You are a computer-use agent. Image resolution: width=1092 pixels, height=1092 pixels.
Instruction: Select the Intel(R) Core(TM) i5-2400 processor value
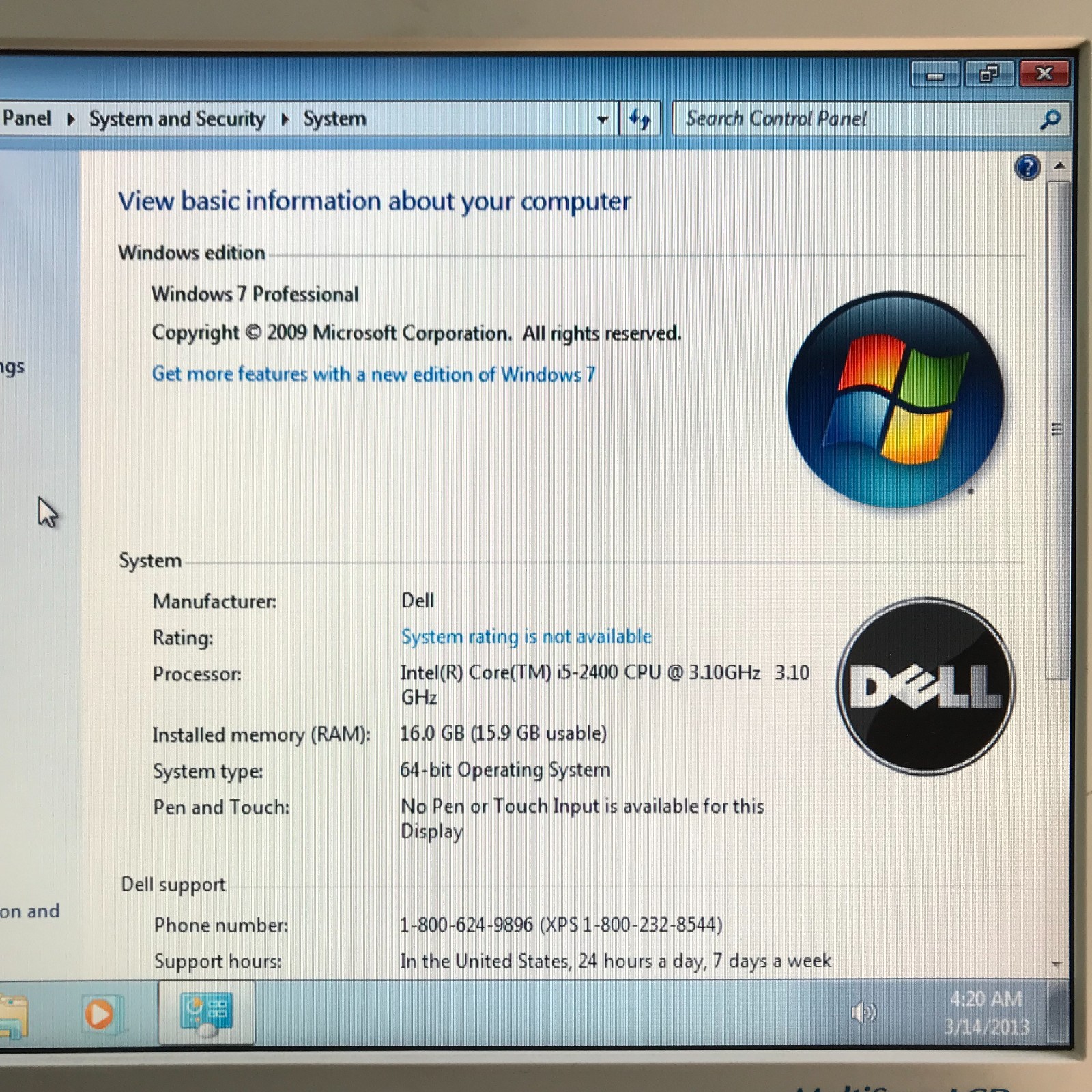coord(605,685)
